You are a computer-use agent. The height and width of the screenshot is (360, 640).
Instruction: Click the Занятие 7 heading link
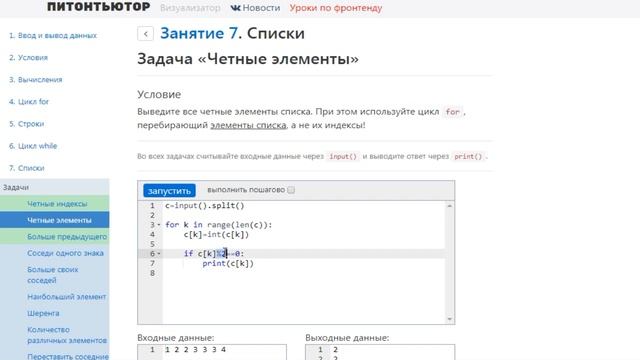[199, 33]
